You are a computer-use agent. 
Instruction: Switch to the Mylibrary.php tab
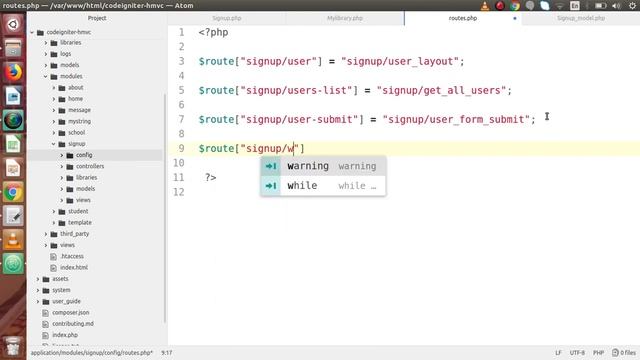[345, 18]
